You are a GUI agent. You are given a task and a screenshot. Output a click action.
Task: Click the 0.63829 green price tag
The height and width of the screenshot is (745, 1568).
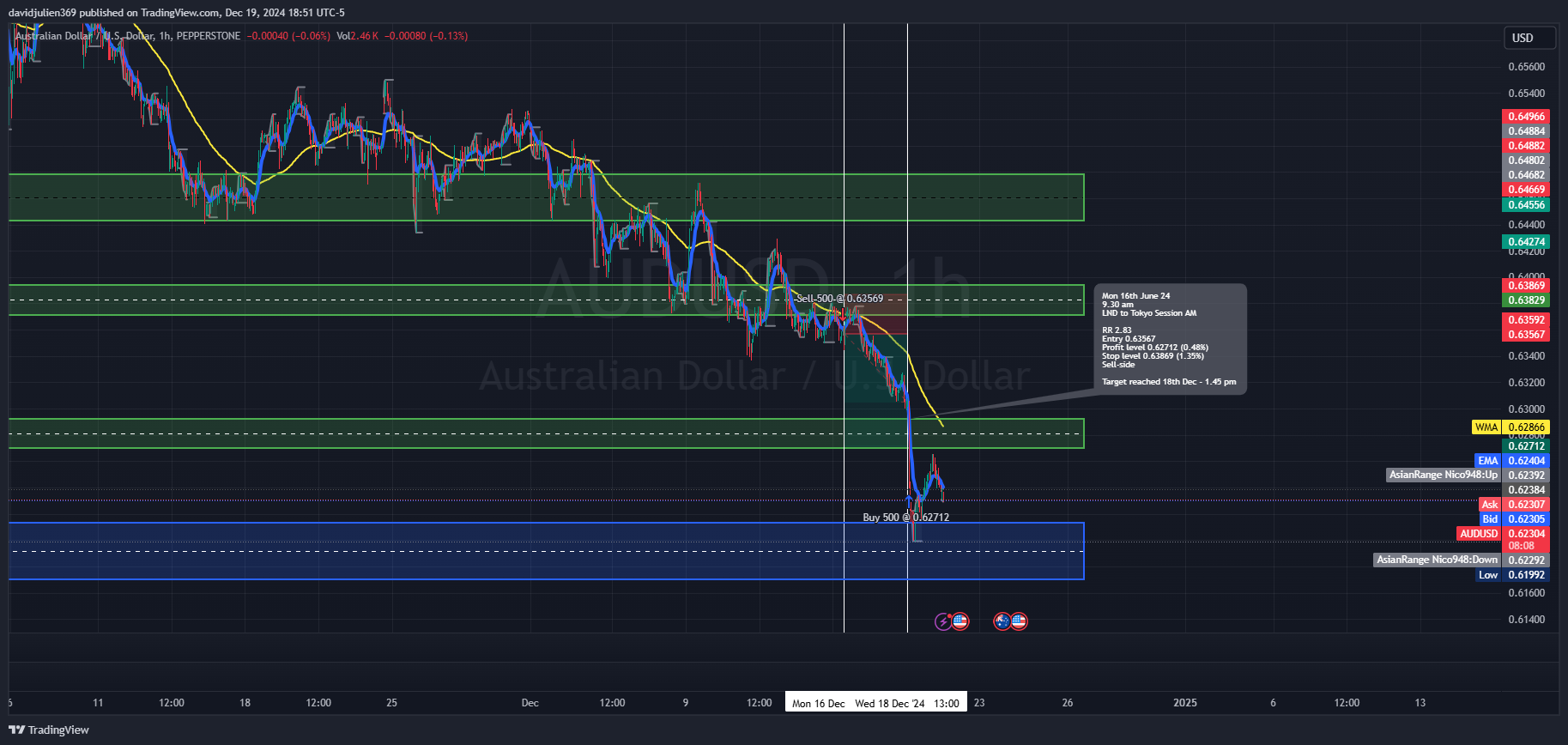(1526, 300)
